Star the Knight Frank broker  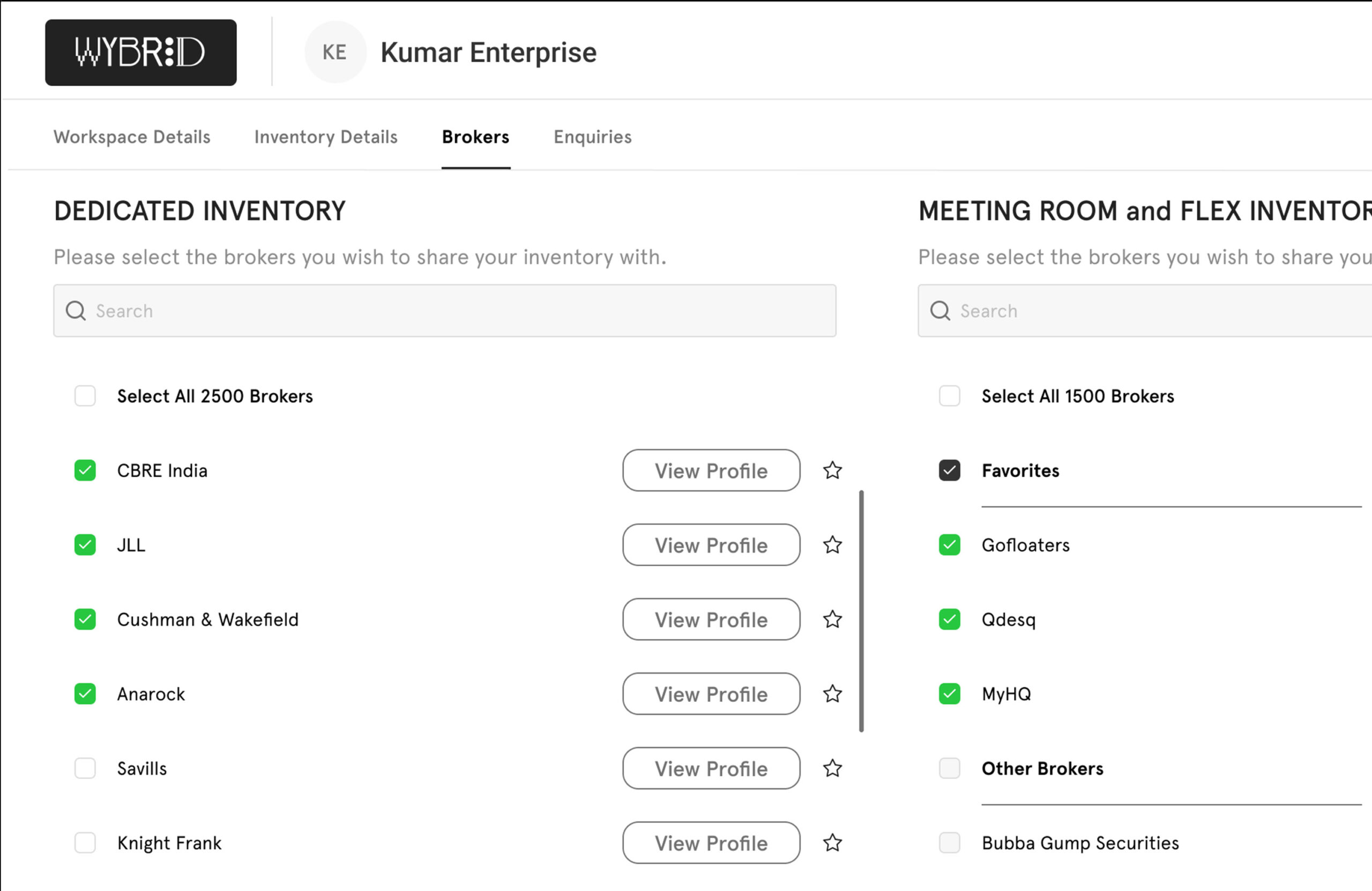point(832,843)
